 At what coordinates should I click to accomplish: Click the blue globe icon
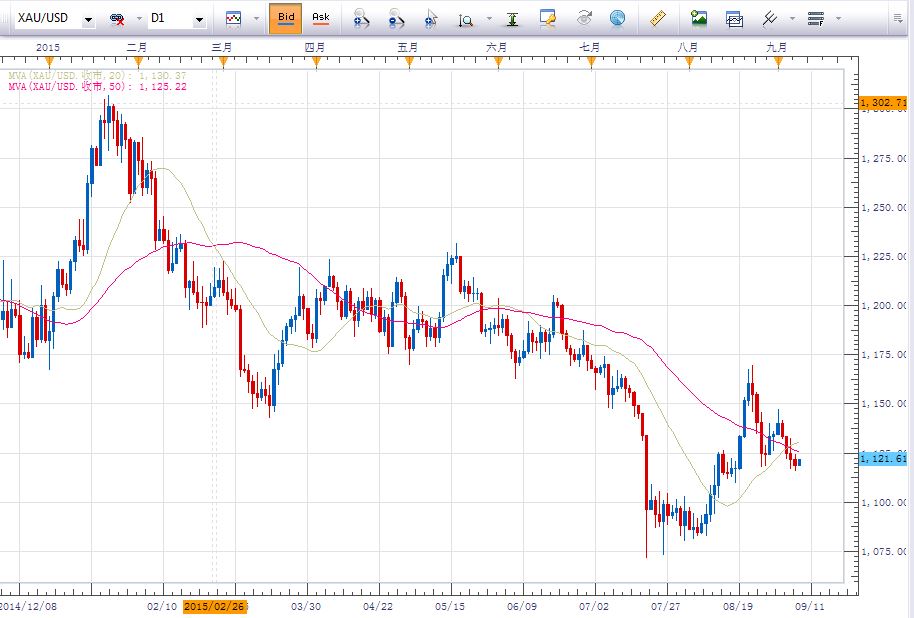(x=617, y=18)
